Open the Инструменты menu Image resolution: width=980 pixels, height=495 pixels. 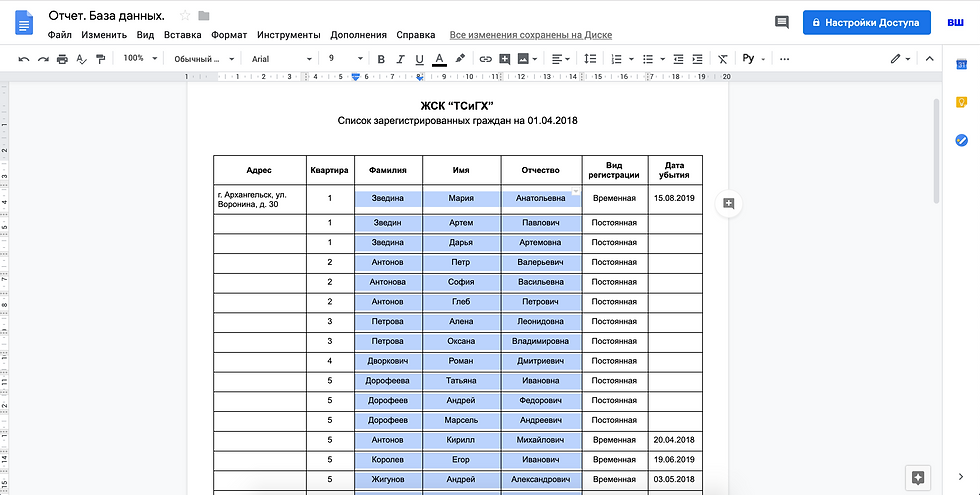(289, 35)
